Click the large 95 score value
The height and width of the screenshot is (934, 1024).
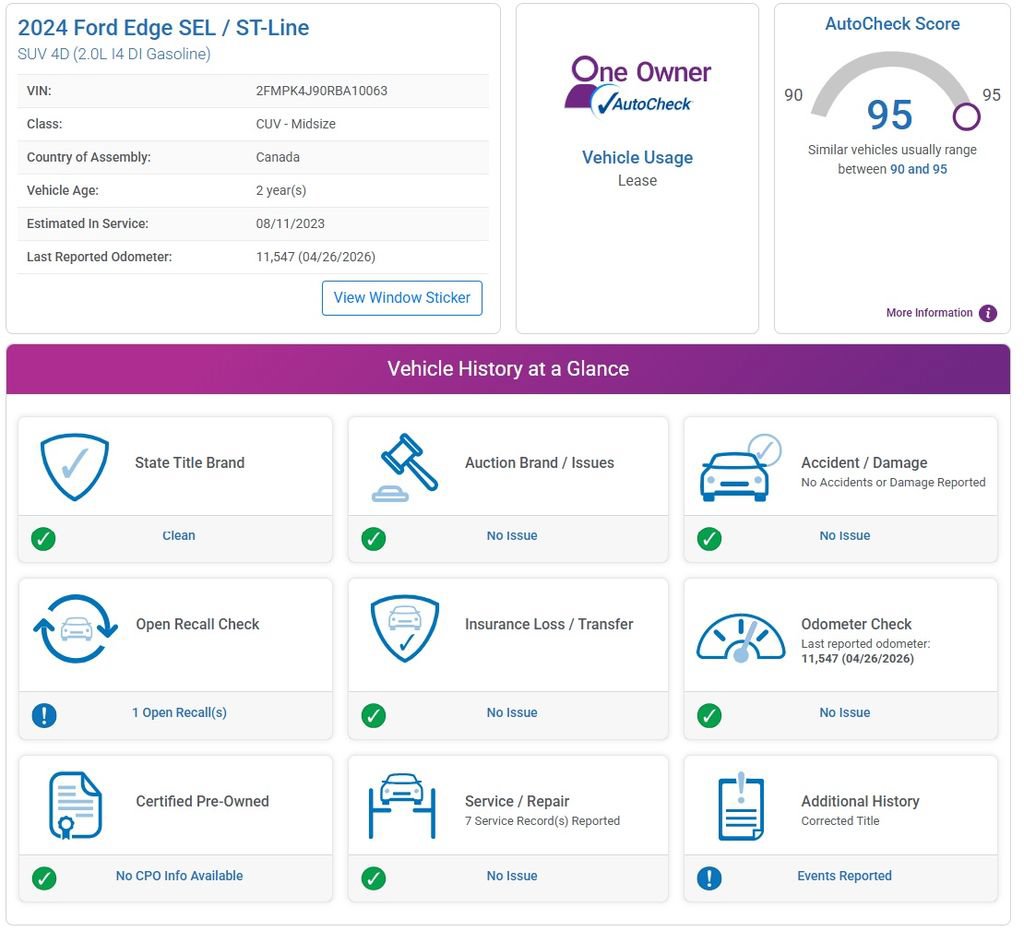(889, 115)
